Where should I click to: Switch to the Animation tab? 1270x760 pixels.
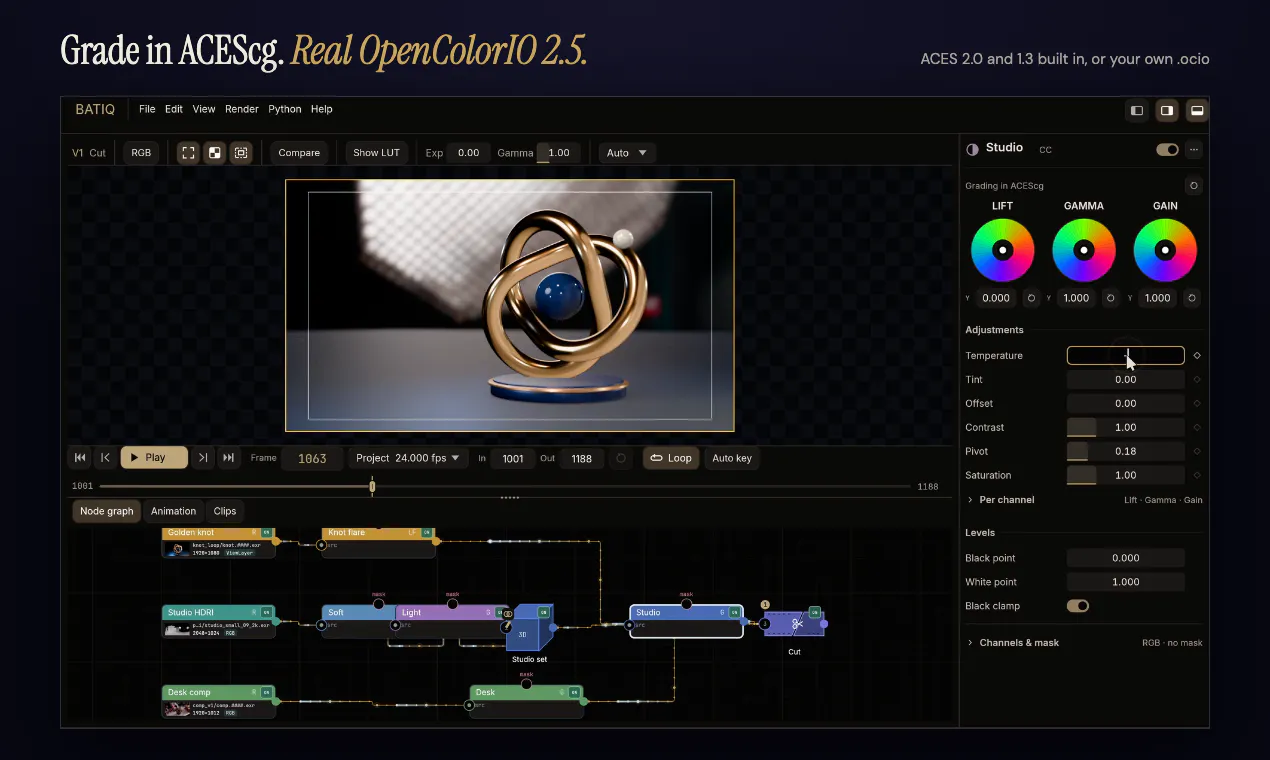tap(174, 511)
